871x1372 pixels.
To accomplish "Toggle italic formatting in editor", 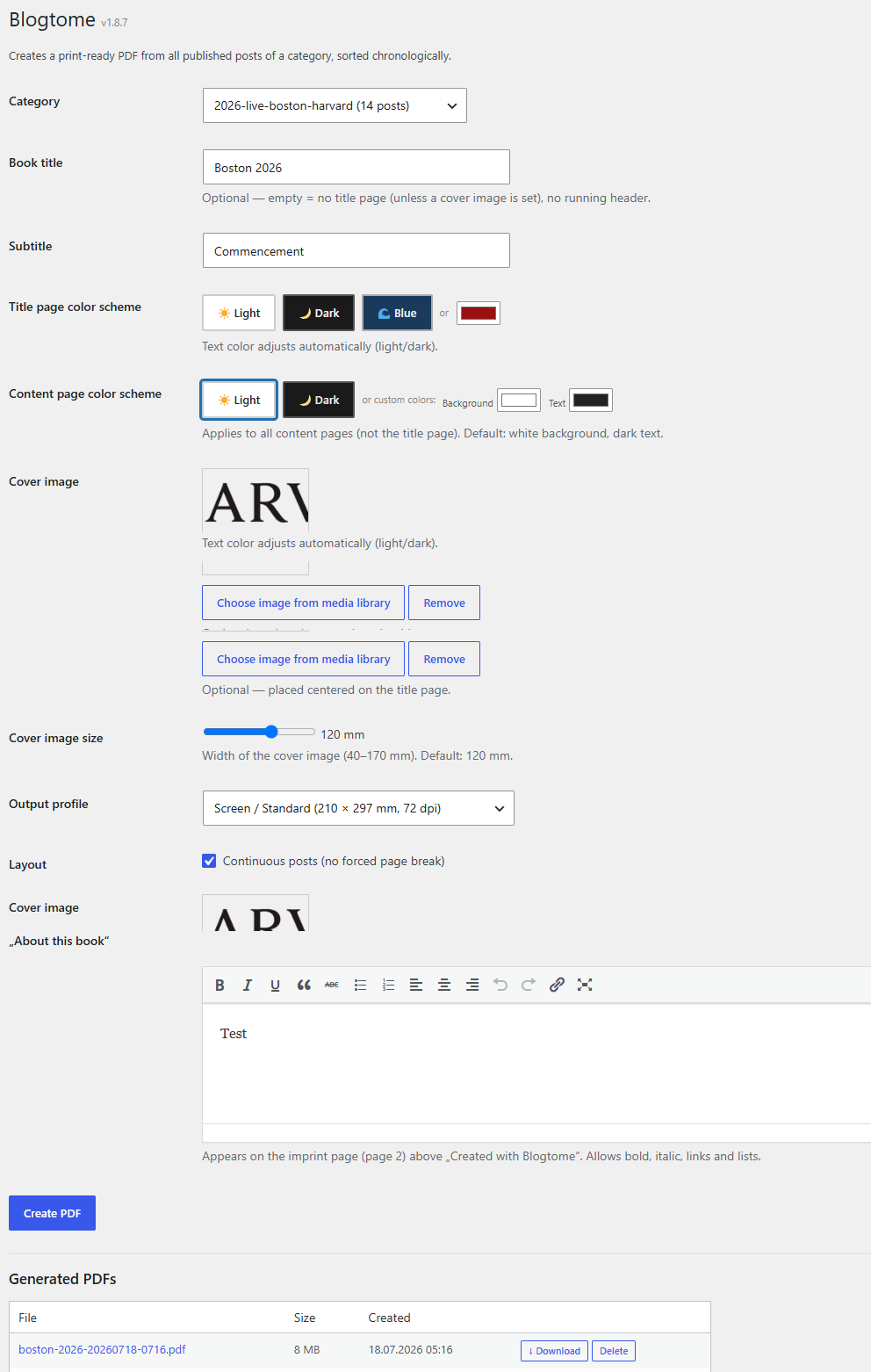I will pos(248,985).
